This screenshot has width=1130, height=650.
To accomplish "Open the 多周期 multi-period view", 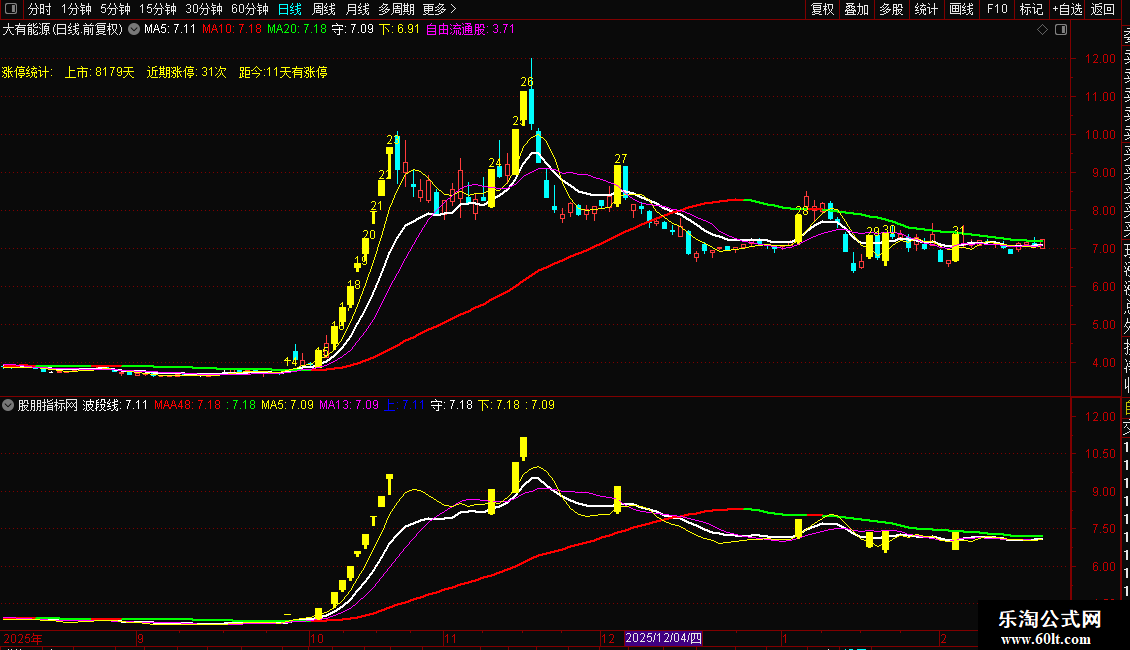I will click(x=396, y=9).
